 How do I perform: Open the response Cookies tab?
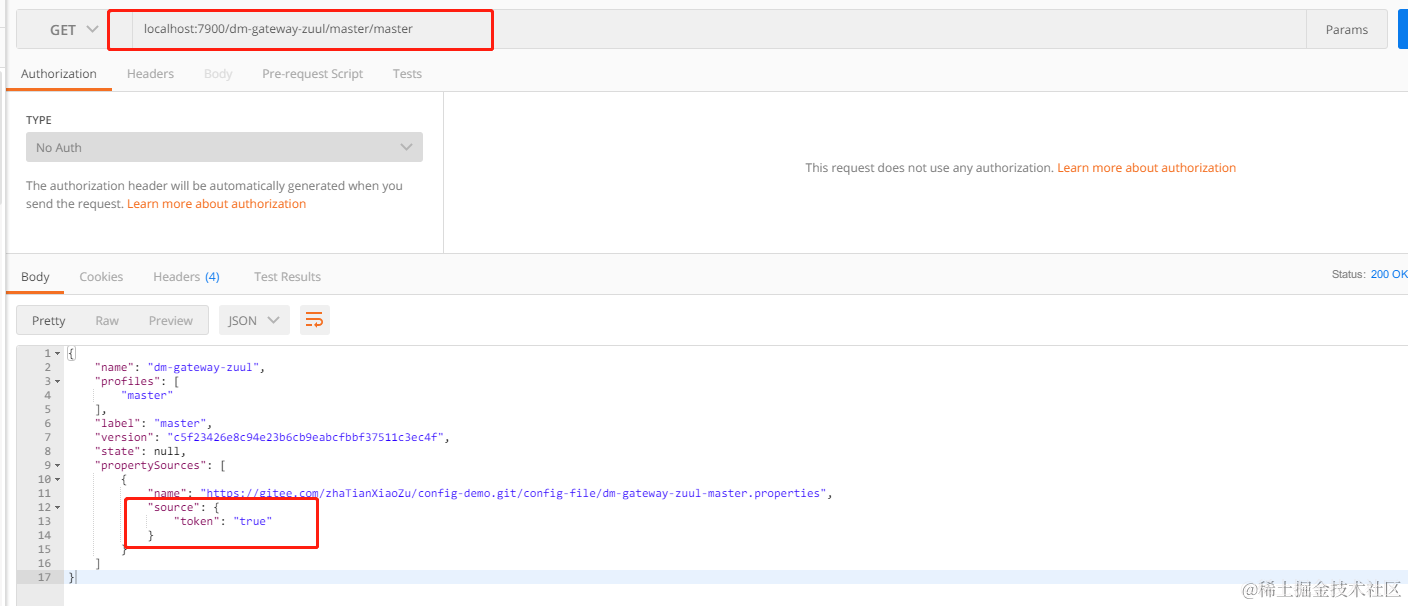(x=101, y=277)
